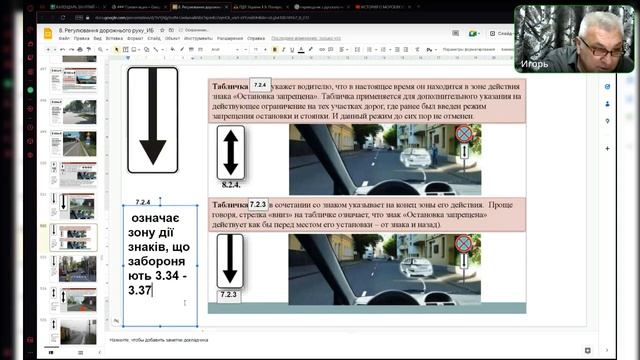Open Contacts side panel icon

tap(607, 104)
